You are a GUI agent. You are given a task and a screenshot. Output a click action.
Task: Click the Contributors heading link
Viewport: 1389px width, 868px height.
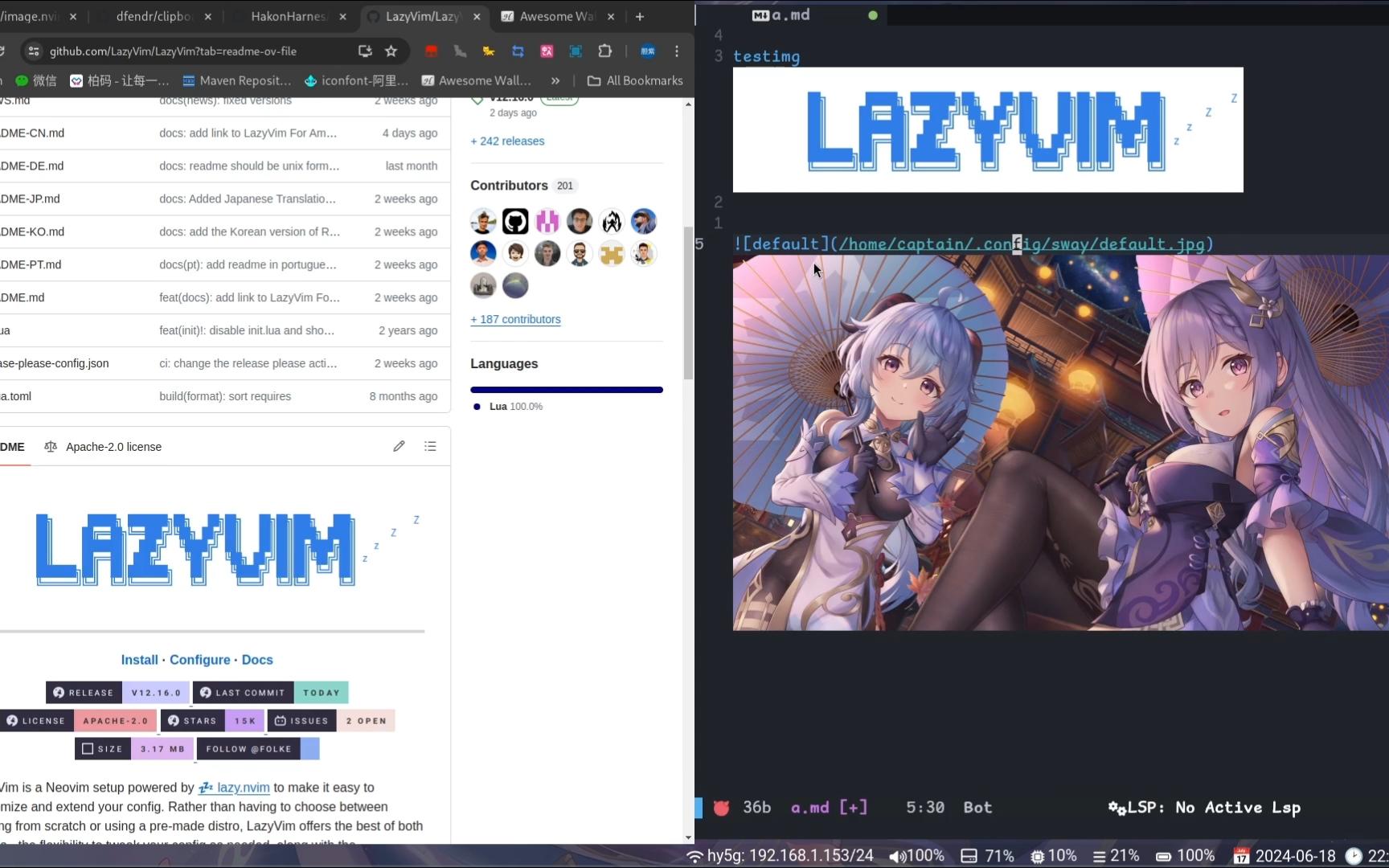pos(509,186)
